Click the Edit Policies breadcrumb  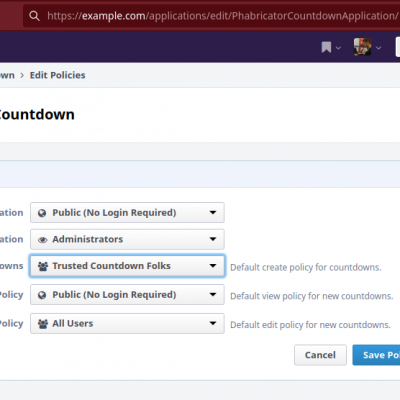coord(58,75)
